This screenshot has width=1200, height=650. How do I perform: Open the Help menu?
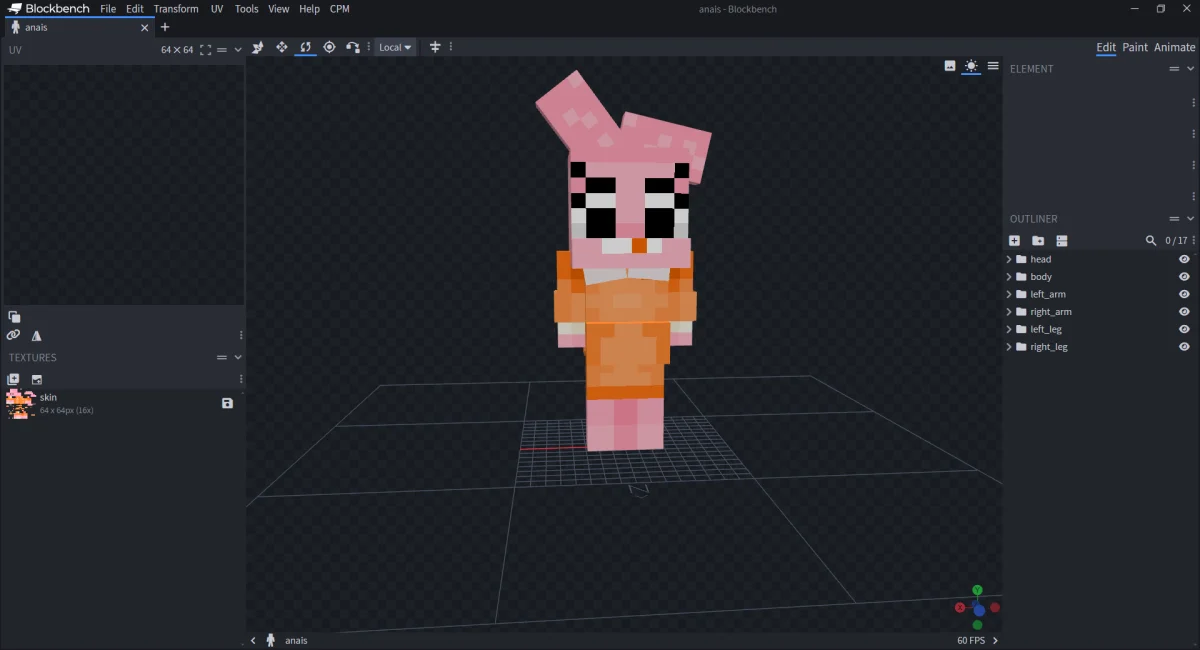click(x=310, y=9)
